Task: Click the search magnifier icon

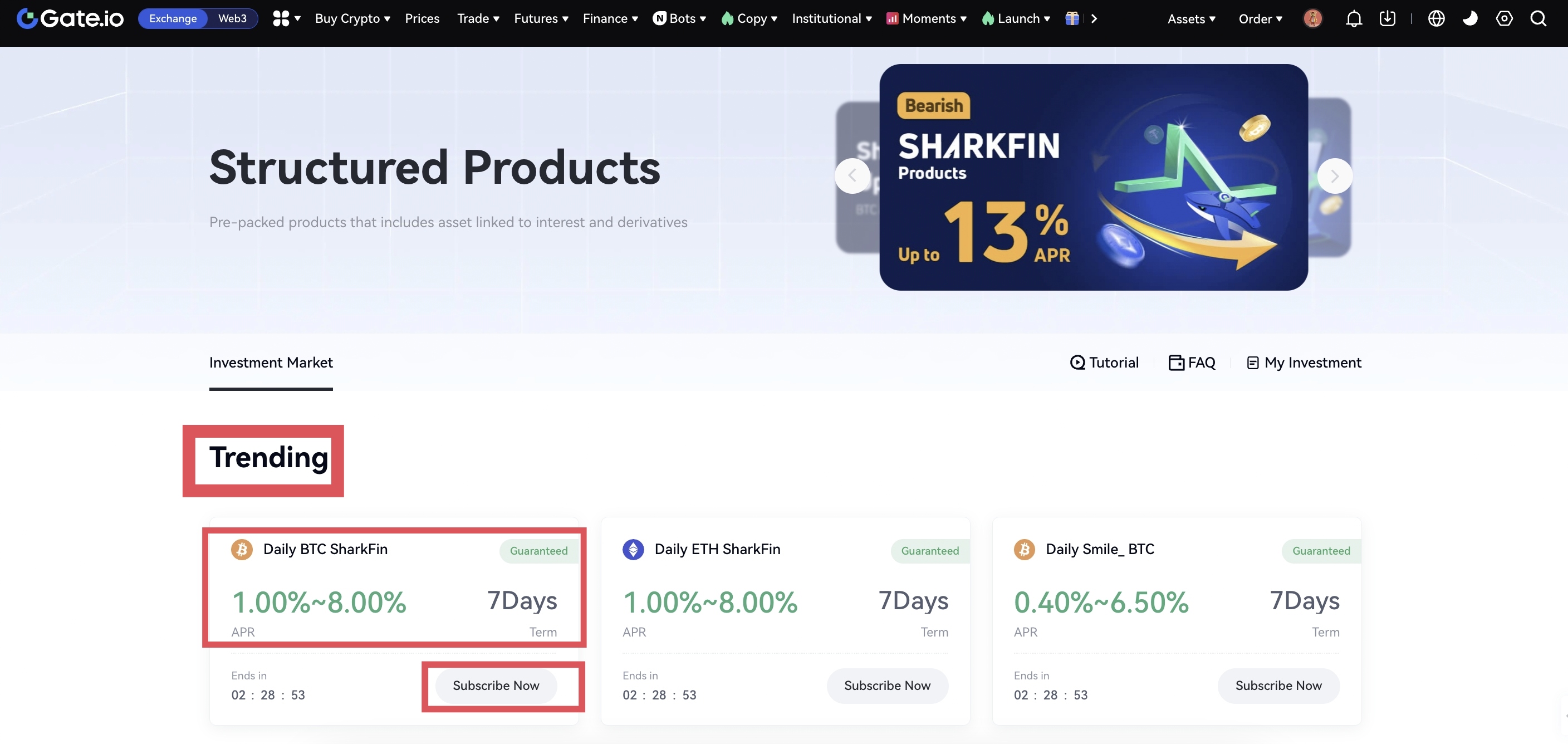Action: (x=1538, y=19)
